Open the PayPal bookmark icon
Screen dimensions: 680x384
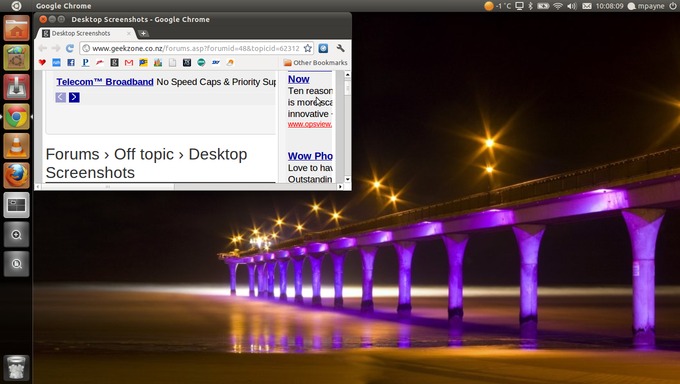(x=85, y=62)
